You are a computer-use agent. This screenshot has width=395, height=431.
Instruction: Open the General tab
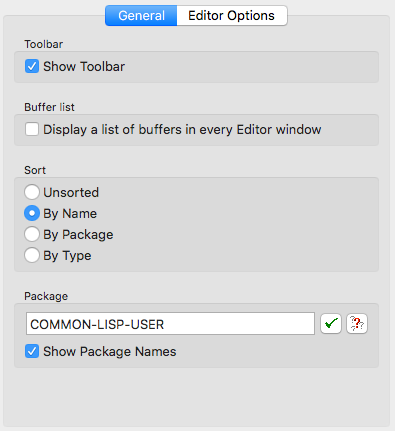pyautogui.click(x=141, y=16)
